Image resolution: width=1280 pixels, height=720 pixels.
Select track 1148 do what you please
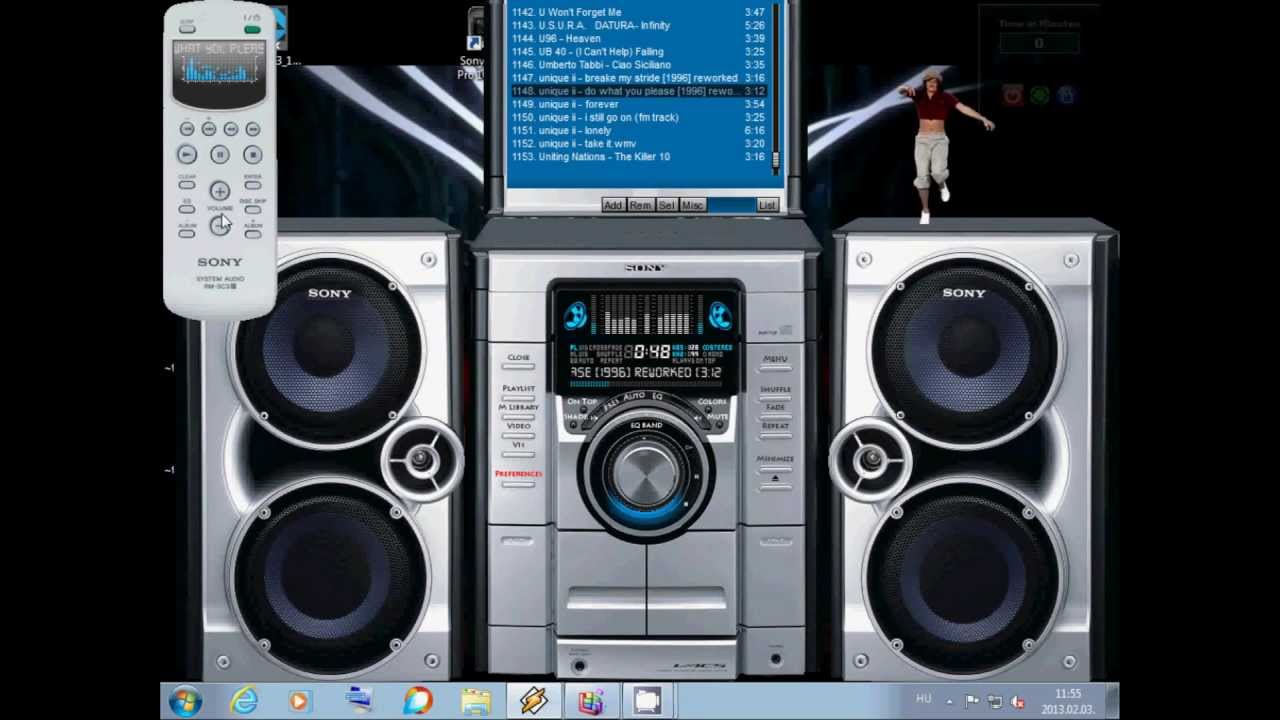point(638,91)
